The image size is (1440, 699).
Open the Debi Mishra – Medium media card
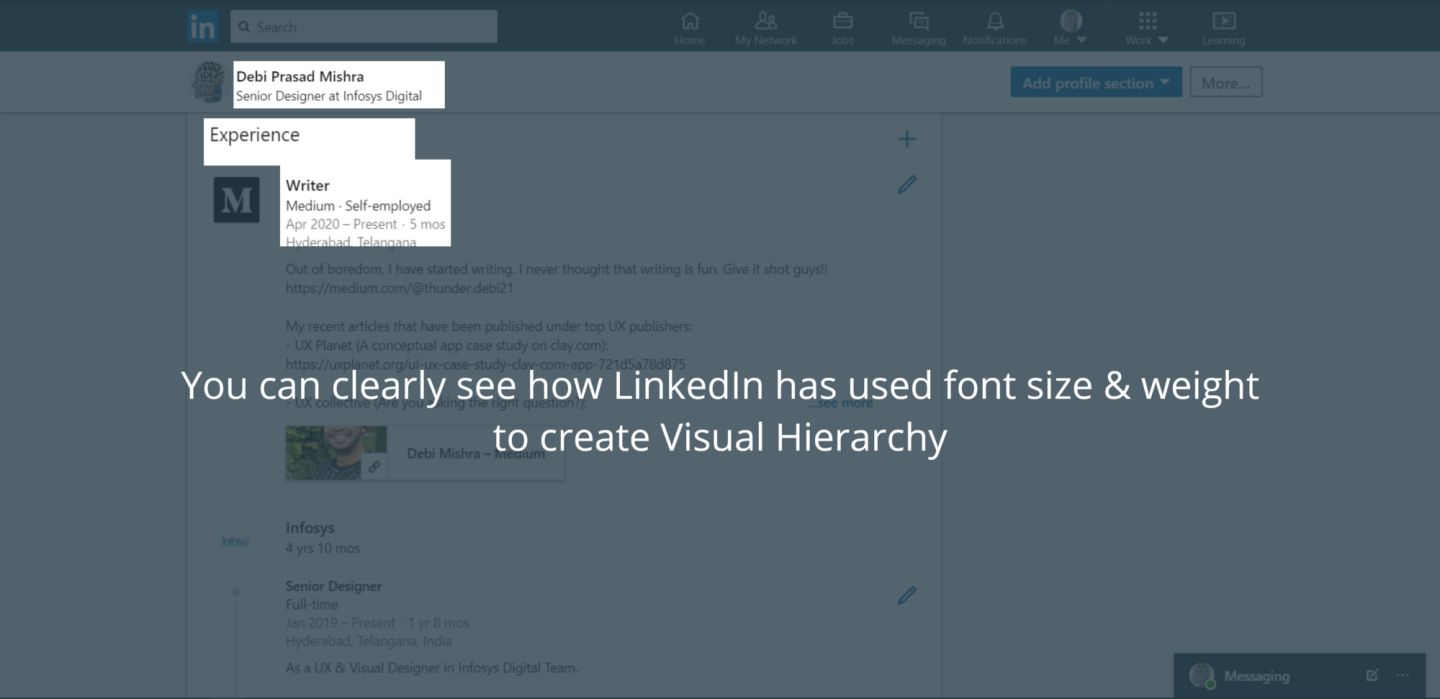click(x=425, y=453)
